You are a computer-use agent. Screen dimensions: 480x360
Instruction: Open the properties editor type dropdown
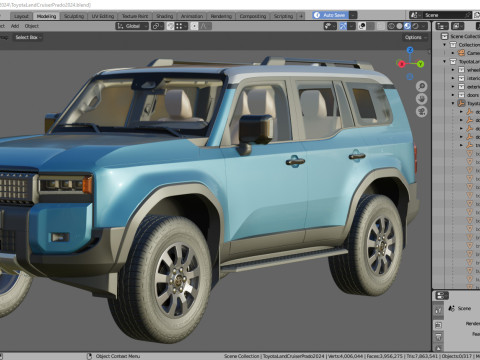[442, 296]
